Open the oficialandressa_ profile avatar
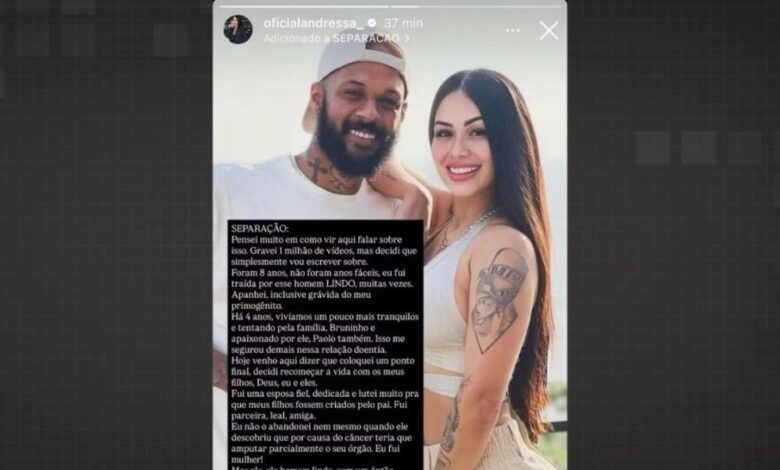Viewport: 780px width, 470px height. (x=238, y=29)
